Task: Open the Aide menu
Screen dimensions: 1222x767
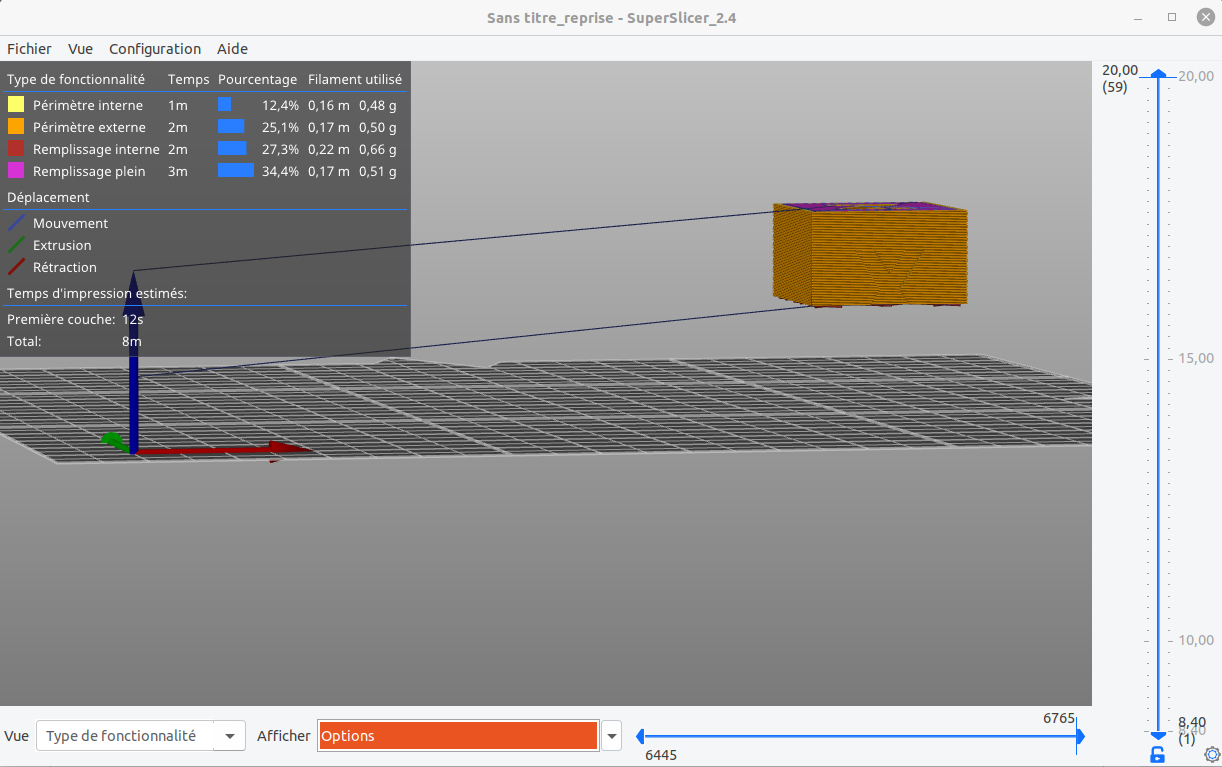Action: pos(232,48)
